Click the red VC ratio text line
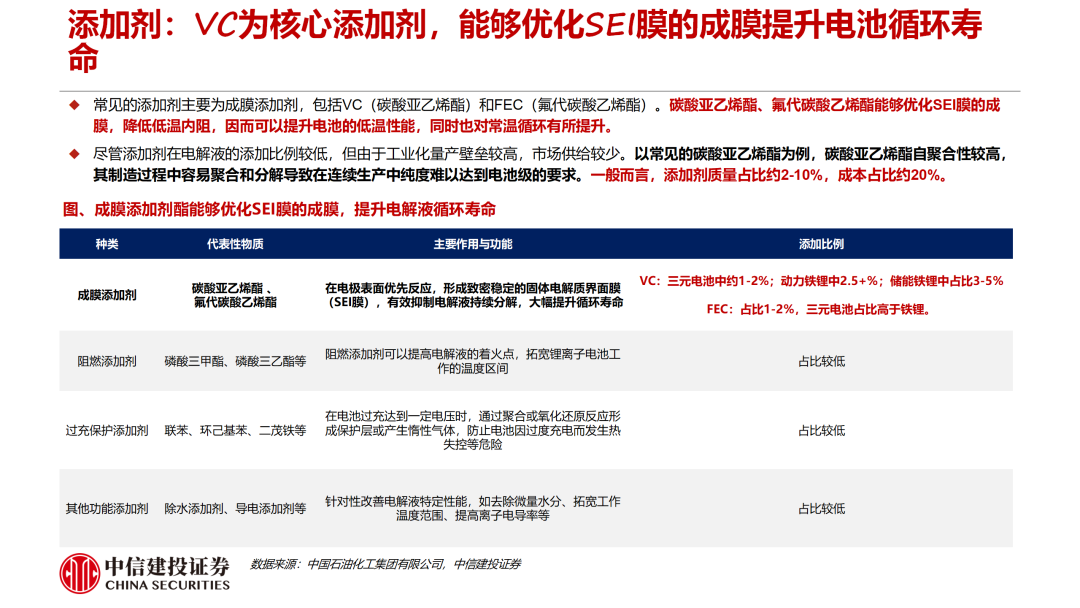 (820, 282)
